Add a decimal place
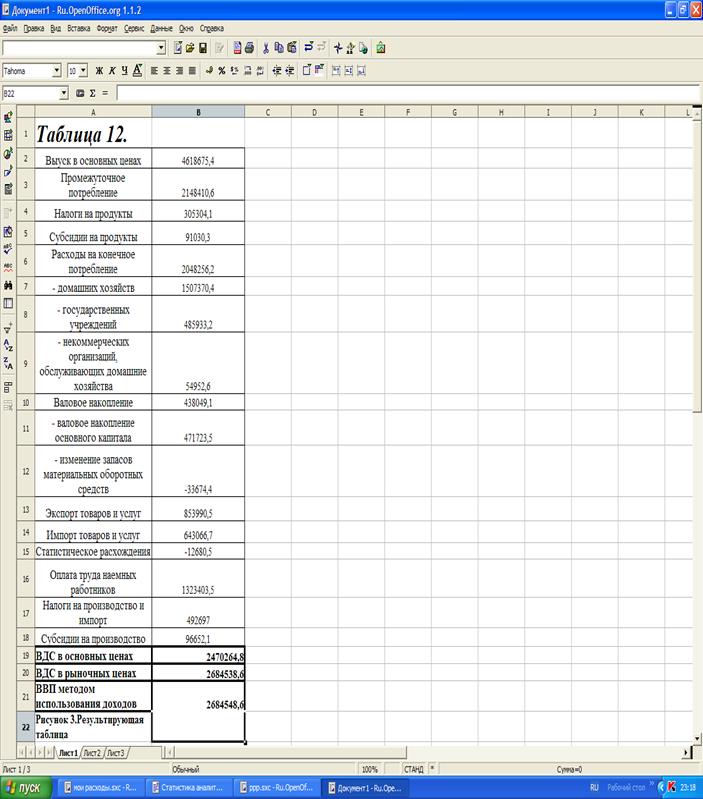The width and height of the screenshot is (703, 799). coord(247,71)
